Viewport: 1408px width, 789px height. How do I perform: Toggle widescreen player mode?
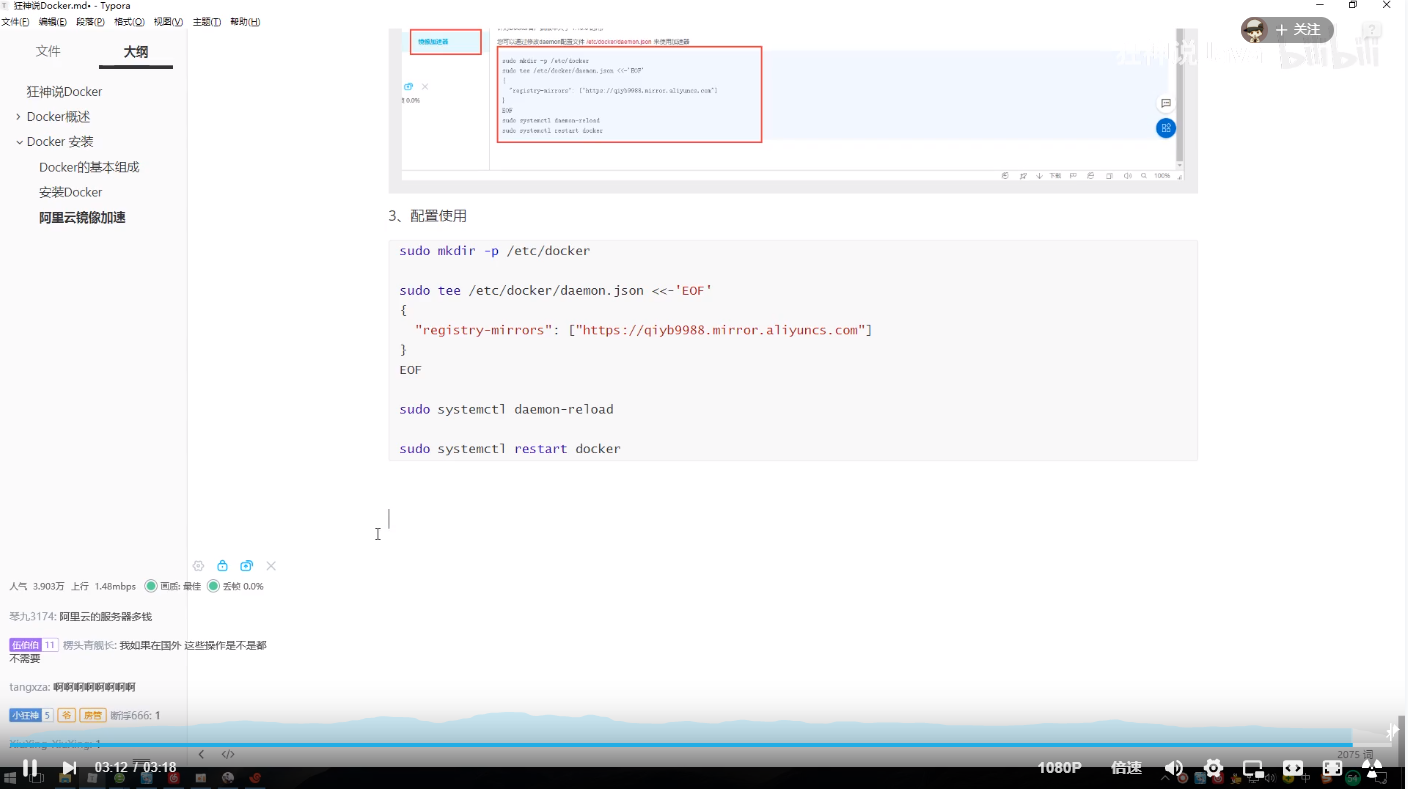pyautogui.click(x=1292, y=768)
